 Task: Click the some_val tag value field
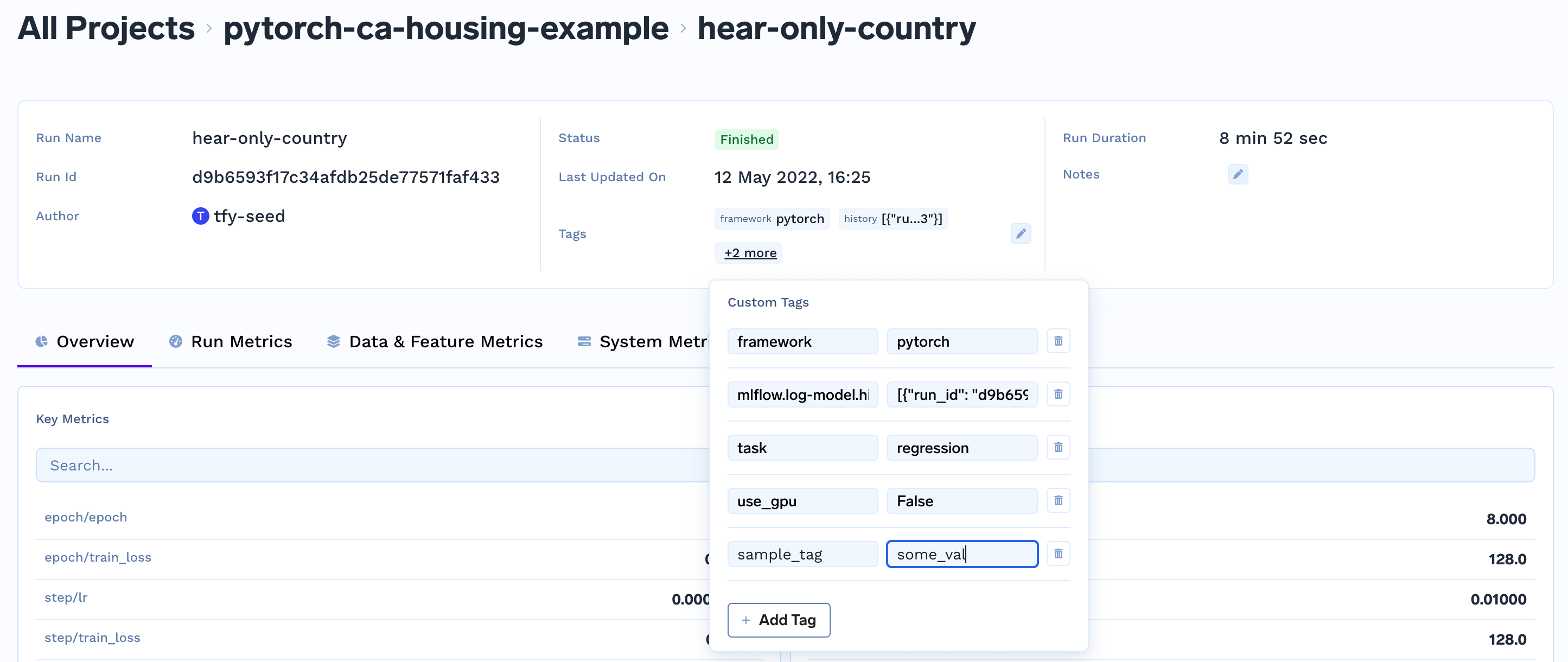[961, 554]
